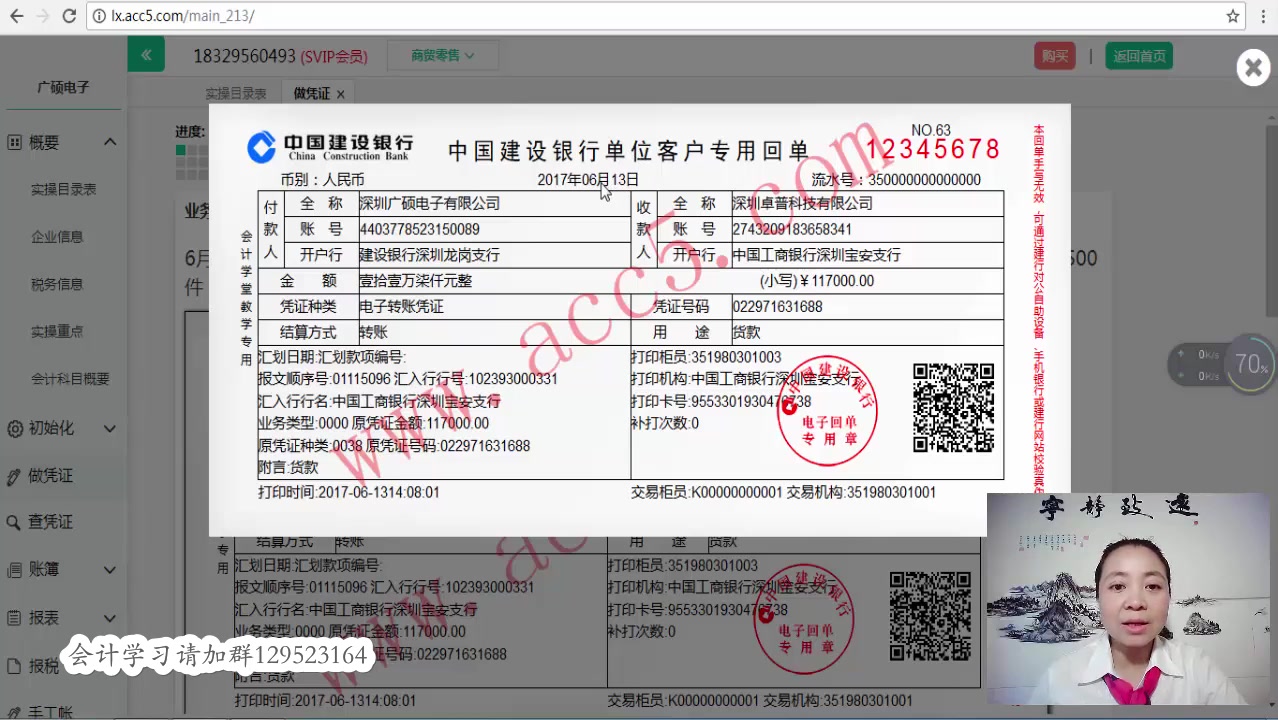Open the 账簿 ledger icon
This screenshot has width=1278, height=720.
15,569
